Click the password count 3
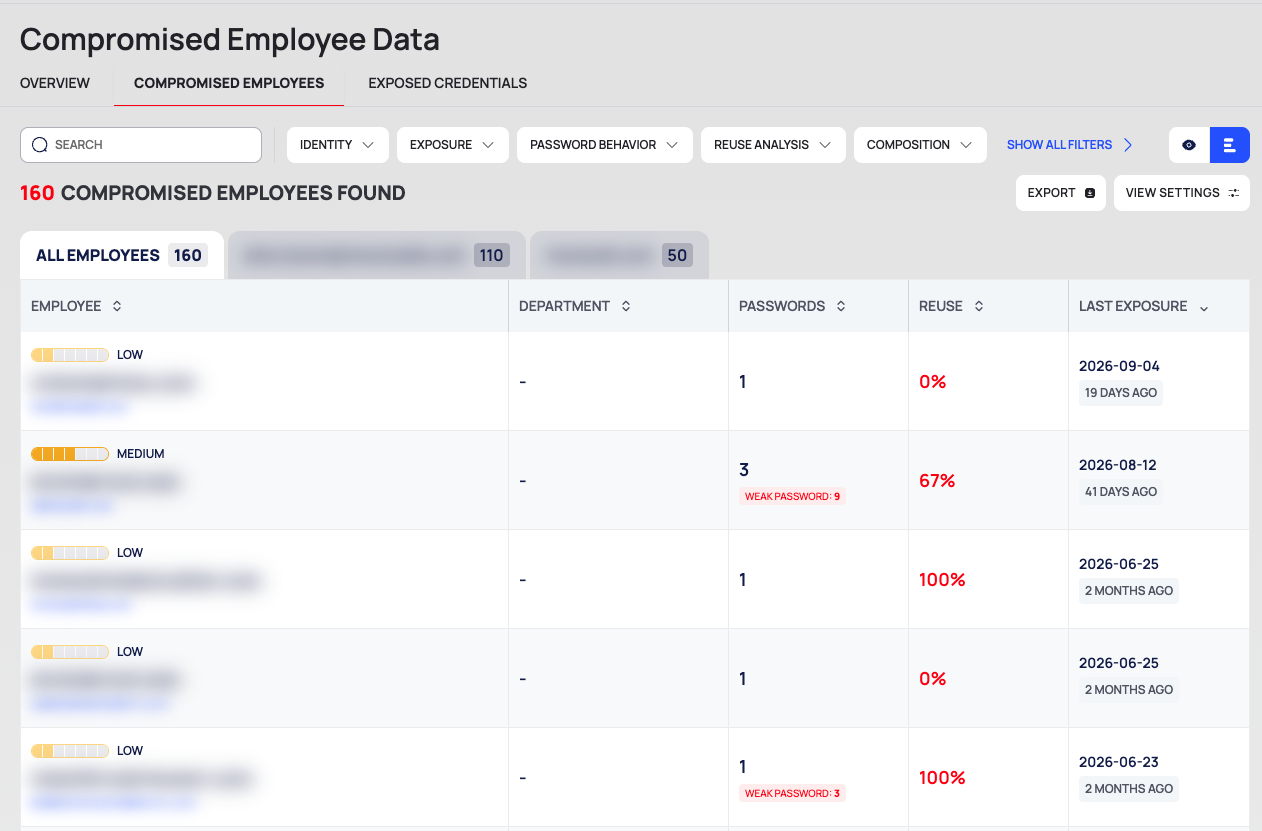 (x=744, y=470)
